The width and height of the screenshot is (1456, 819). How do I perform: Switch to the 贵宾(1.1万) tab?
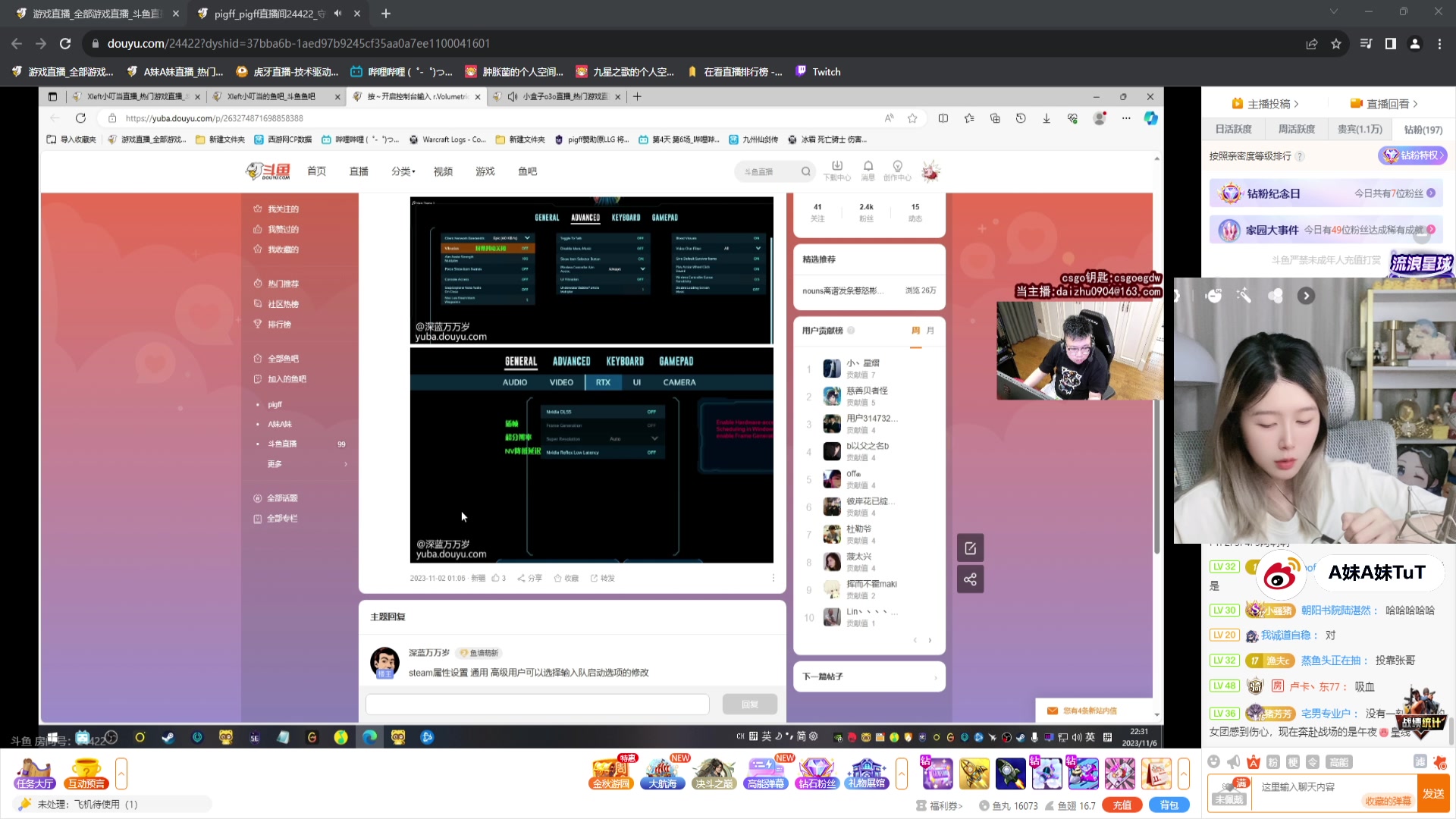tap(1360, 129)
